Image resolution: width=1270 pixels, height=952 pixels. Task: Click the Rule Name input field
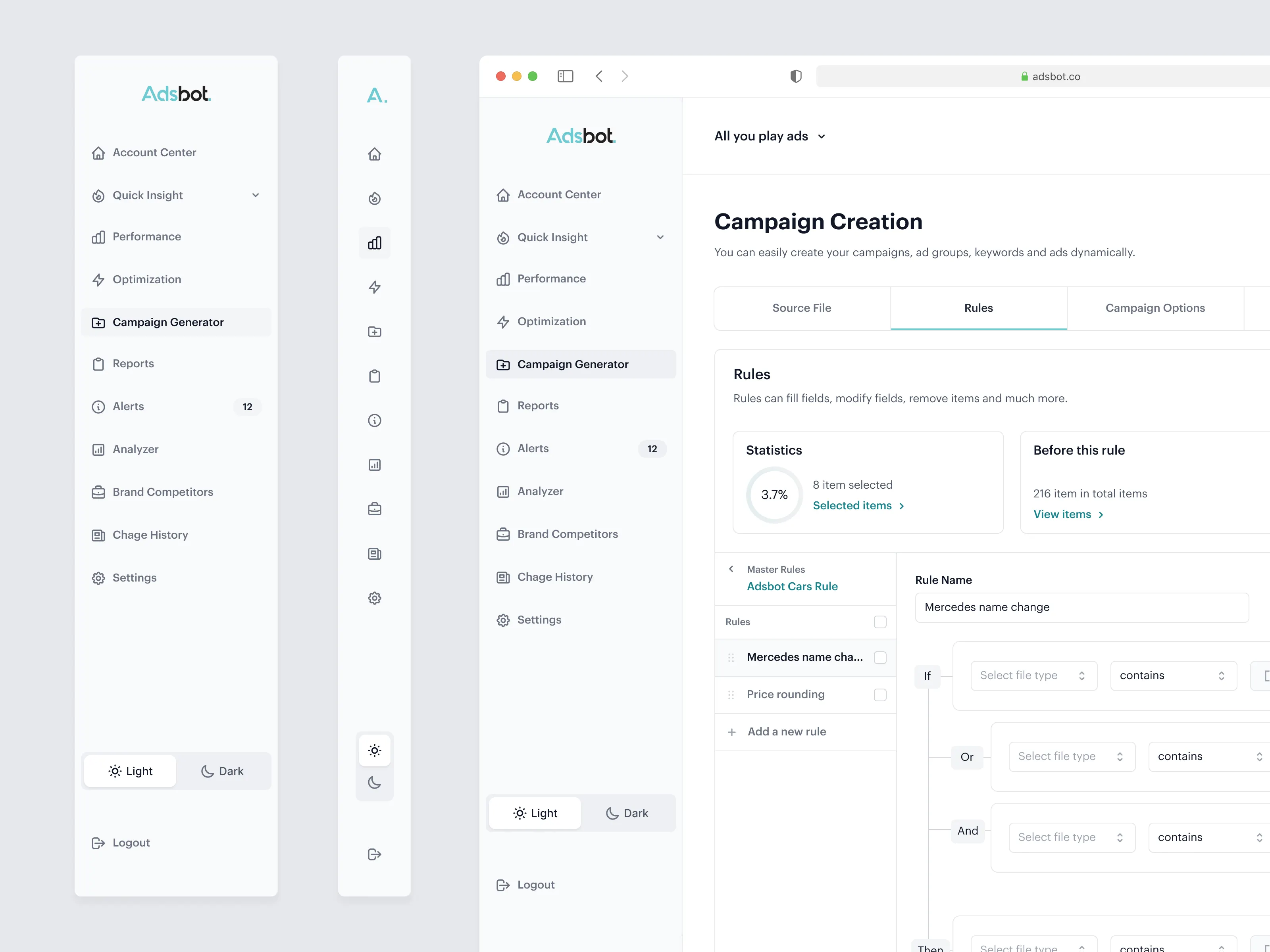(x=1081, y=607)
